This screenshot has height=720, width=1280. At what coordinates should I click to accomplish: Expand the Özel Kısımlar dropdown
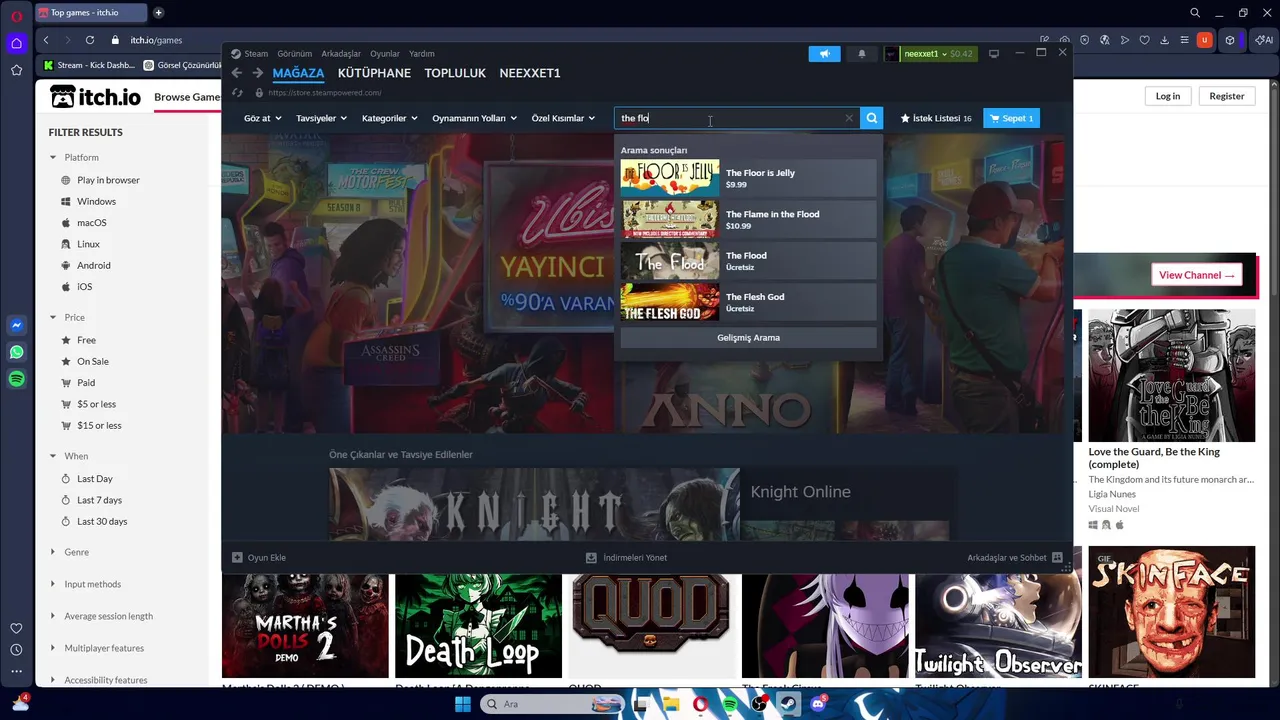(x=563, y=118)
